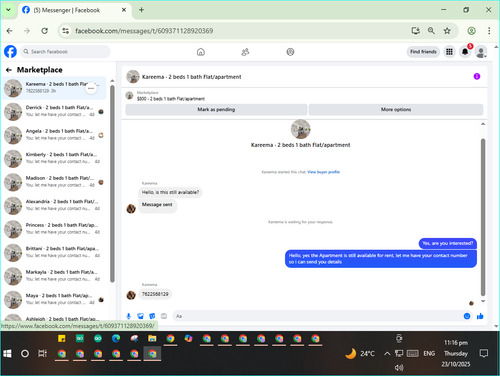The image size is (500, 376).
Task: Open Markayla's conversation in the list
Action: (54, 276)
